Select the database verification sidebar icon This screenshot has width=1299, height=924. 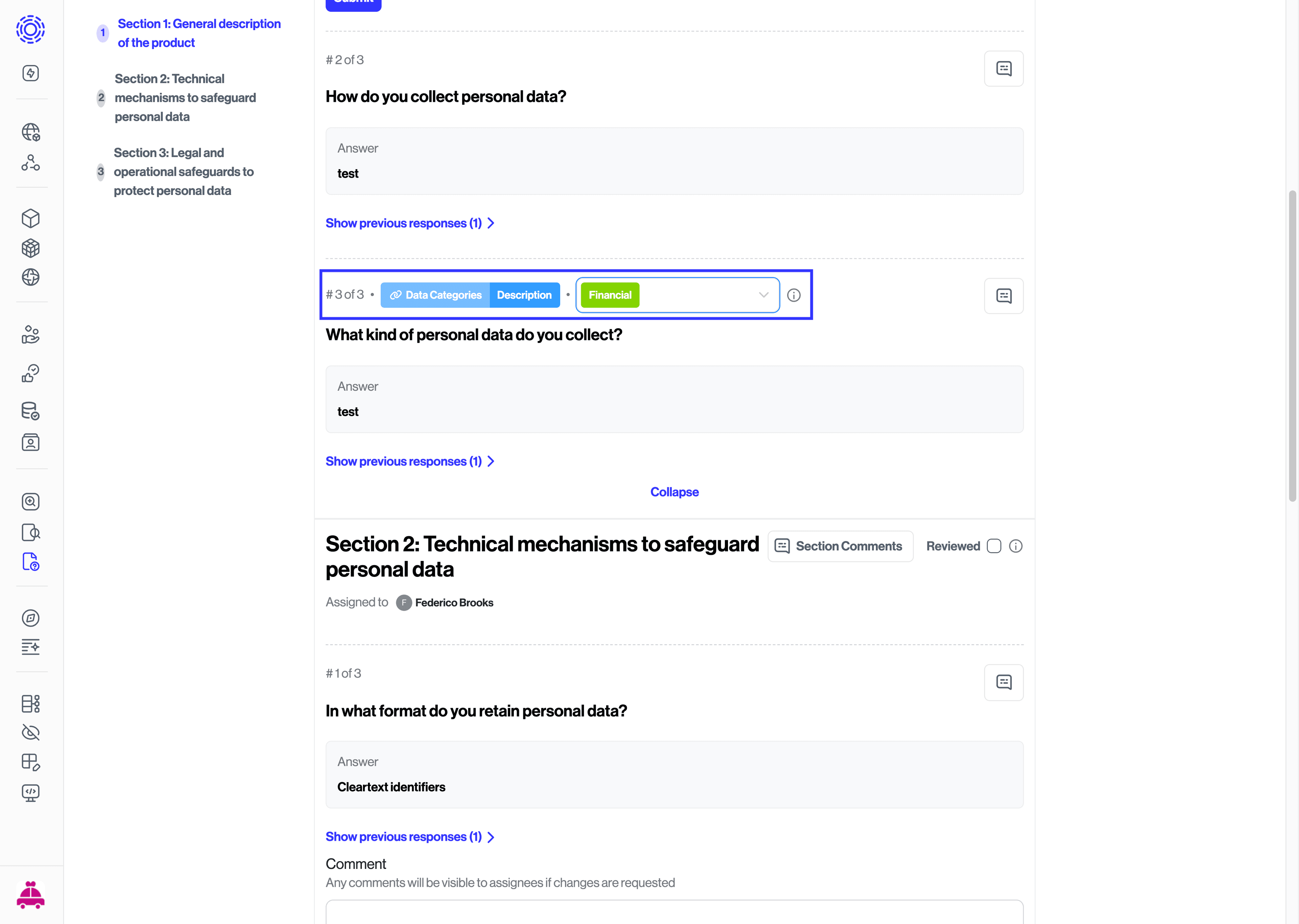click(31, 411)
